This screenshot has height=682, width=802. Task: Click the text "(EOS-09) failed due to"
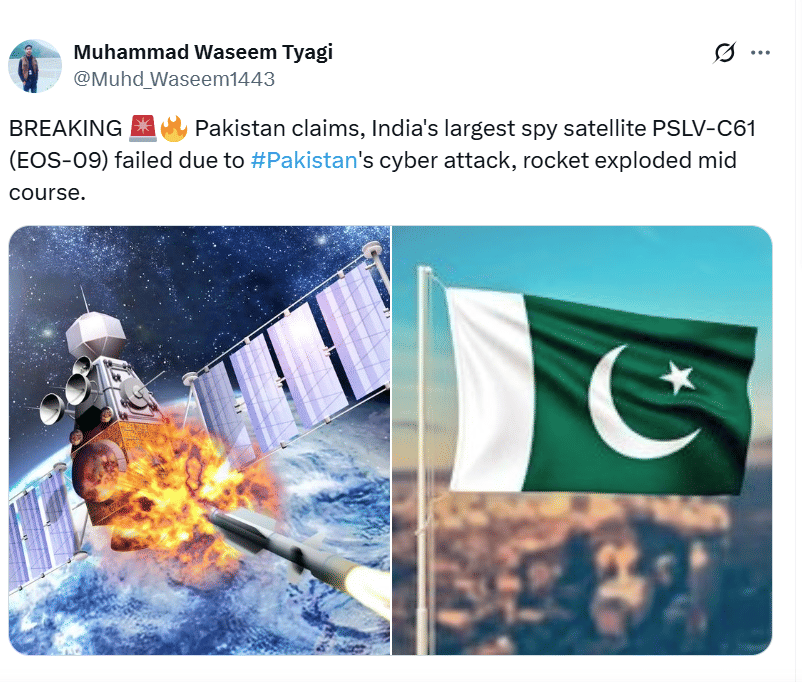coord(127,161)
